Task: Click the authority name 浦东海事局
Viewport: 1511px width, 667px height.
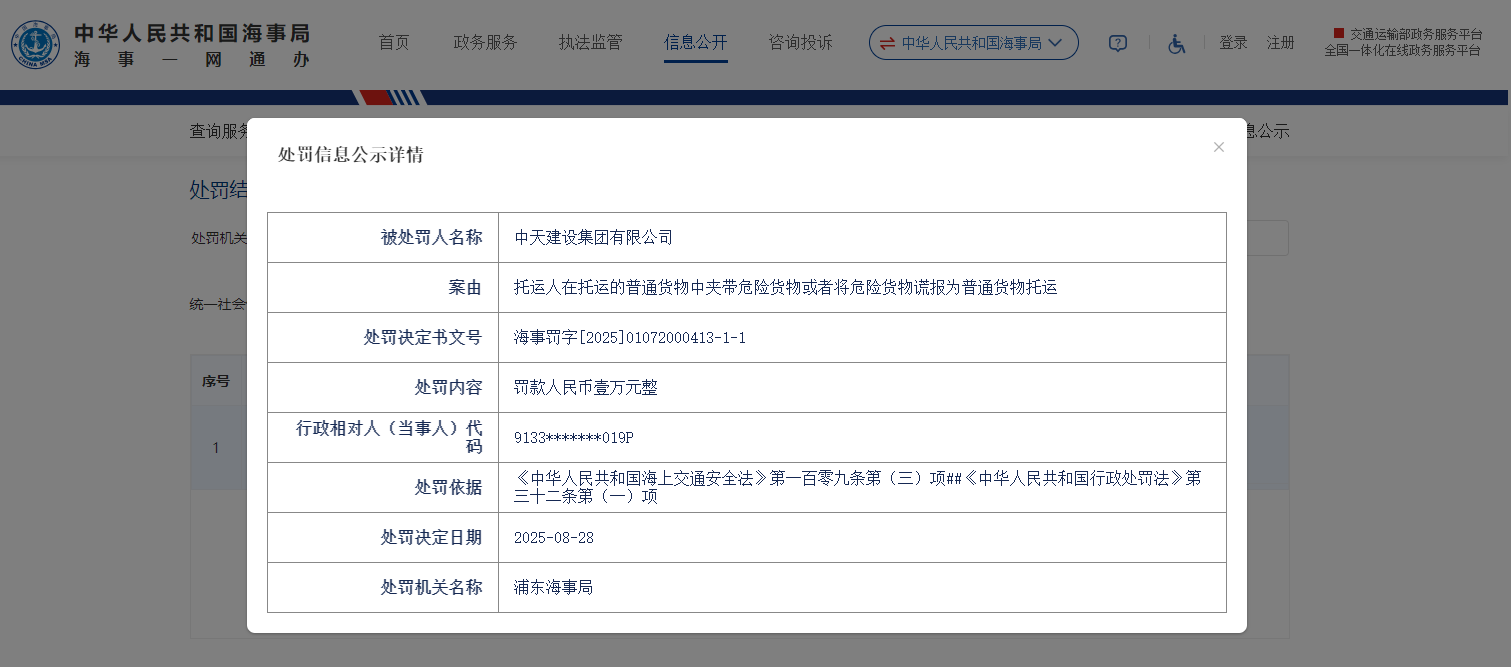Action: coord(553,588)
